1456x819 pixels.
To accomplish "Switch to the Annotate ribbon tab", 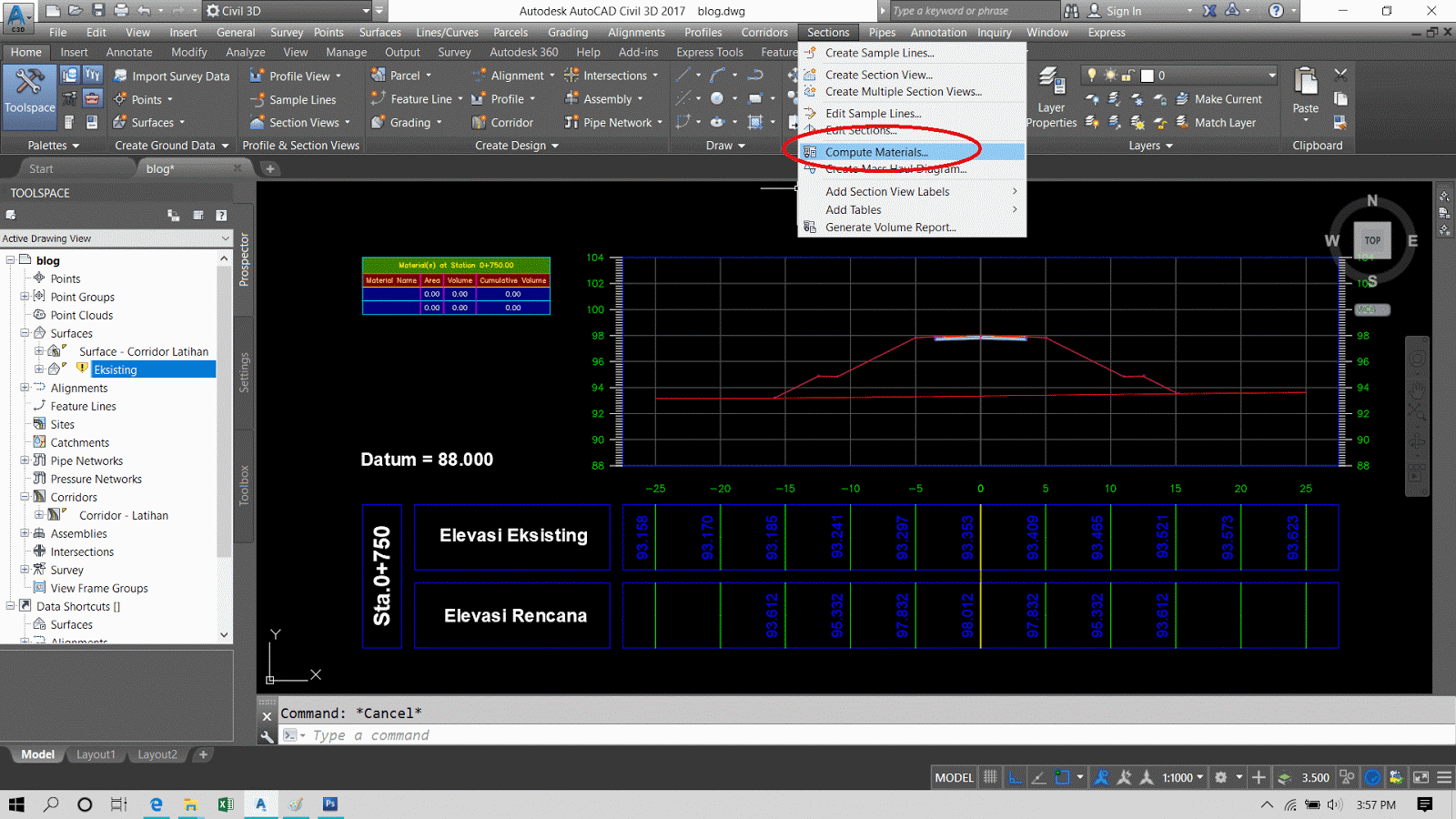I will 128,52.
